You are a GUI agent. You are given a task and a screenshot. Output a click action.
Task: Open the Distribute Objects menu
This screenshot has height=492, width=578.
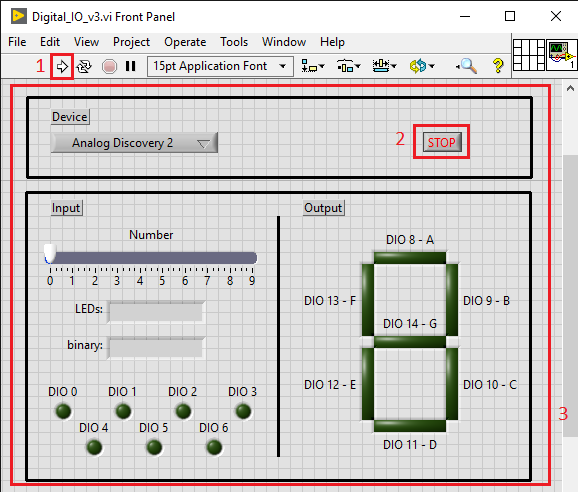[x=348, y=66]
